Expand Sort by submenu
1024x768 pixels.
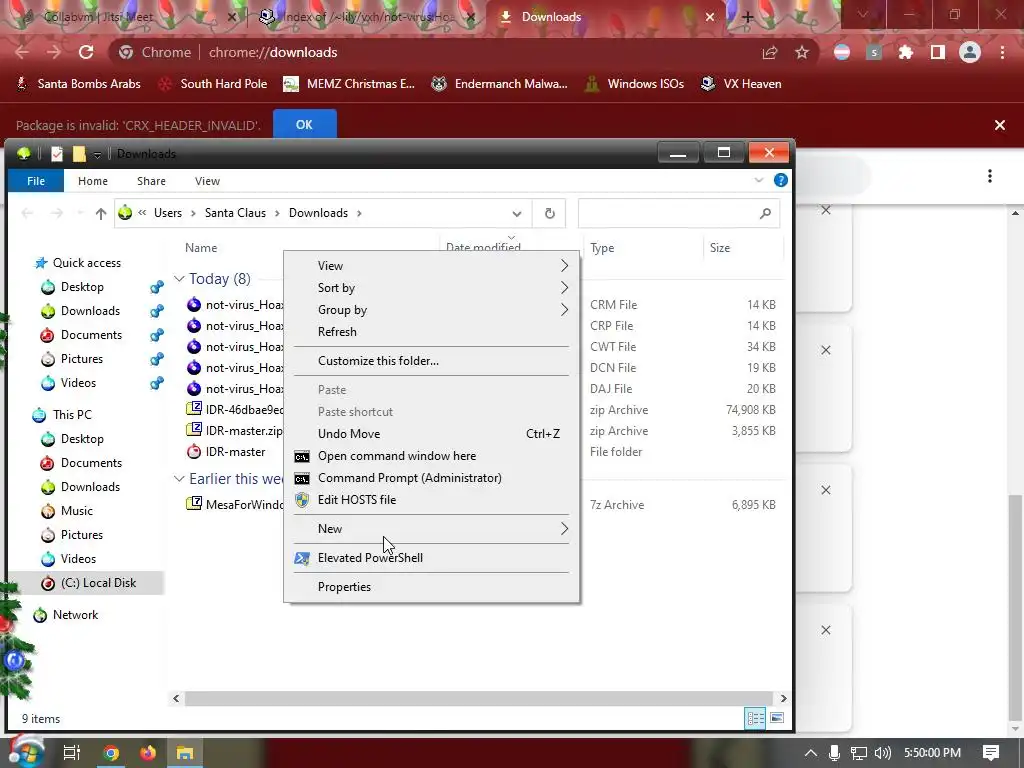[x=432, y=288]
